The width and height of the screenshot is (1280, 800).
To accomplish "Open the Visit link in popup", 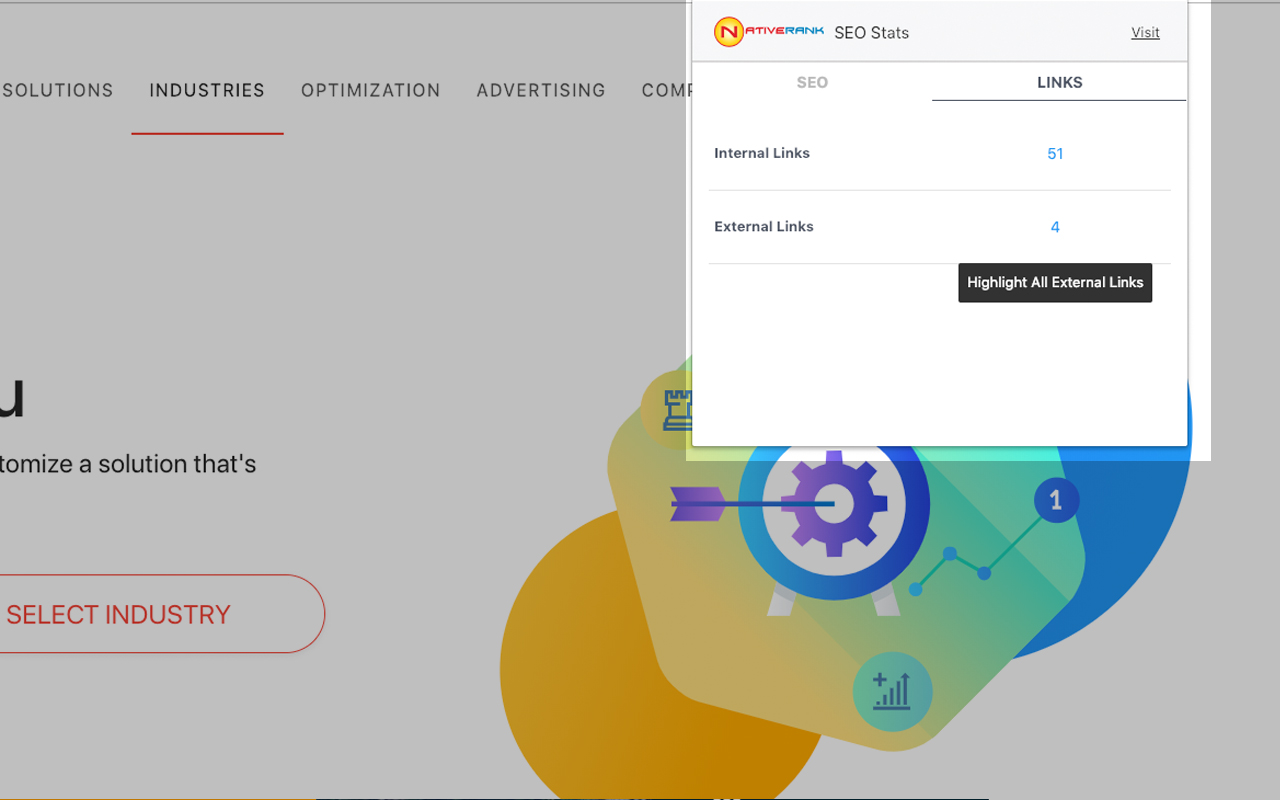I will click(1145, 32).
